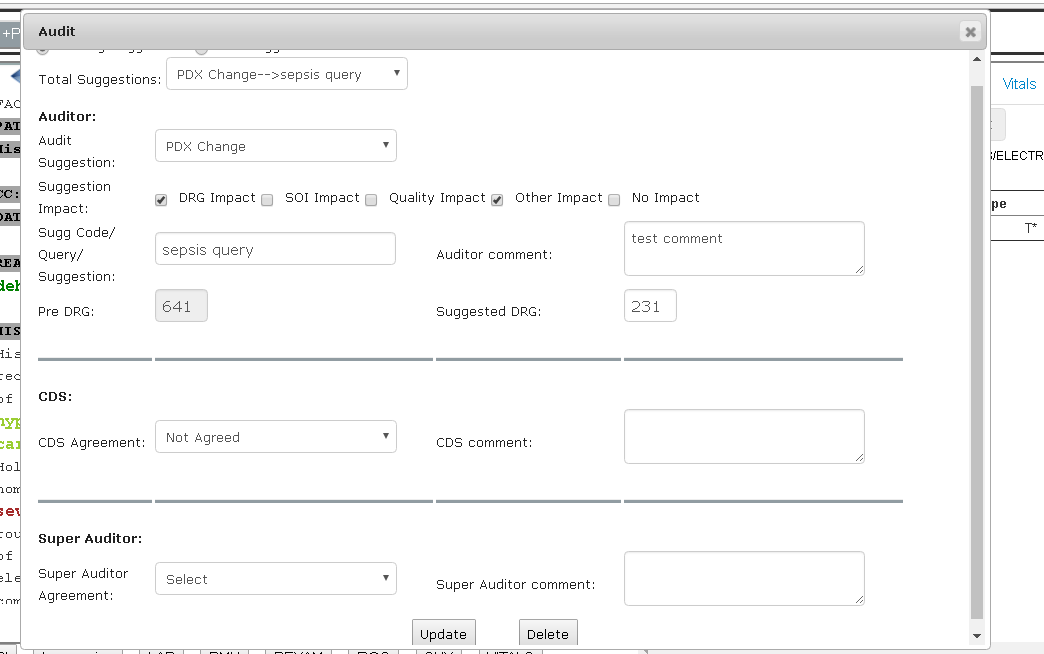The height and width of the screenshot is (654, 1044).
Task: Enable the SOI Impact checkbox
Action: tap(267, 200)
